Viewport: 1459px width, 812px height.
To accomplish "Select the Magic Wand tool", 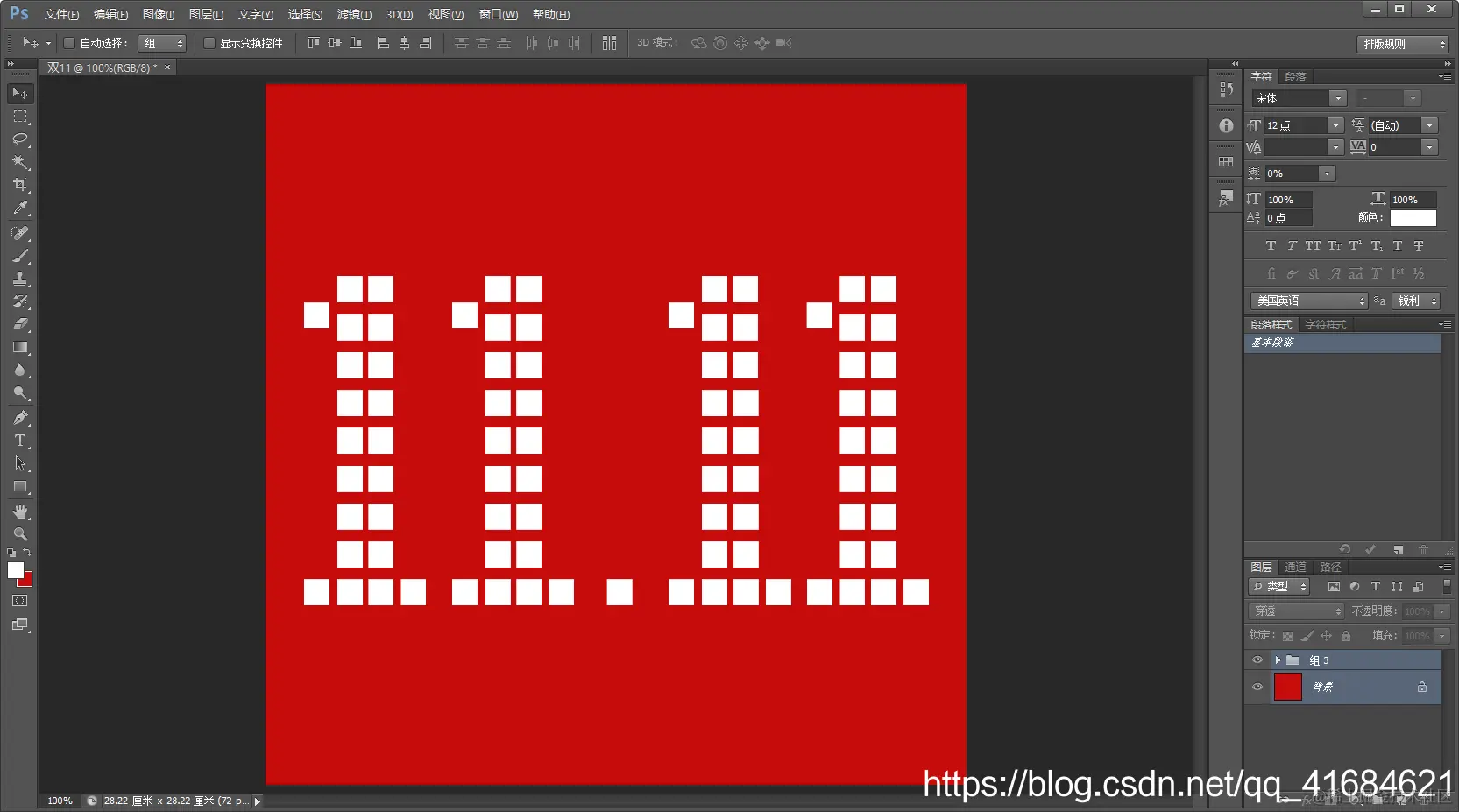I will pyautogui.click(x=20, y=162).
